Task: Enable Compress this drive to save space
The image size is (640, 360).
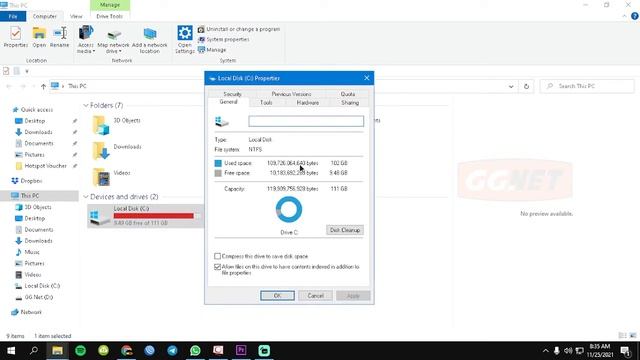Action: click(x=218, y=256)
